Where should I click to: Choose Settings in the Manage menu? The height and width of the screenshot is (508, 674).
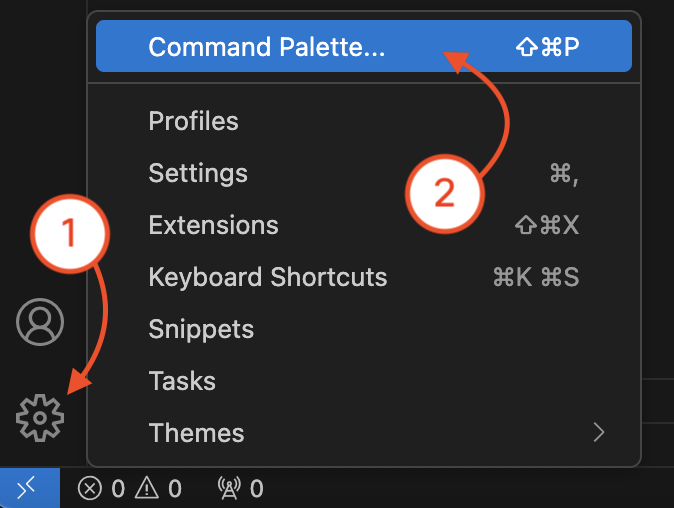point(198,173)
